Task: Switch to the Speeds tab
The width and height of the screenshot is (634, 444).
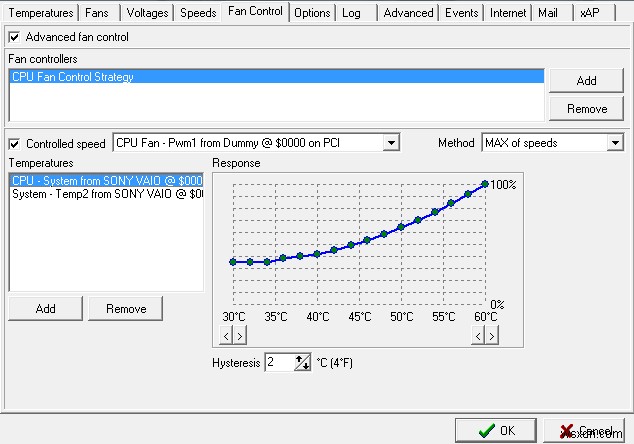Action: coord(198,13)
